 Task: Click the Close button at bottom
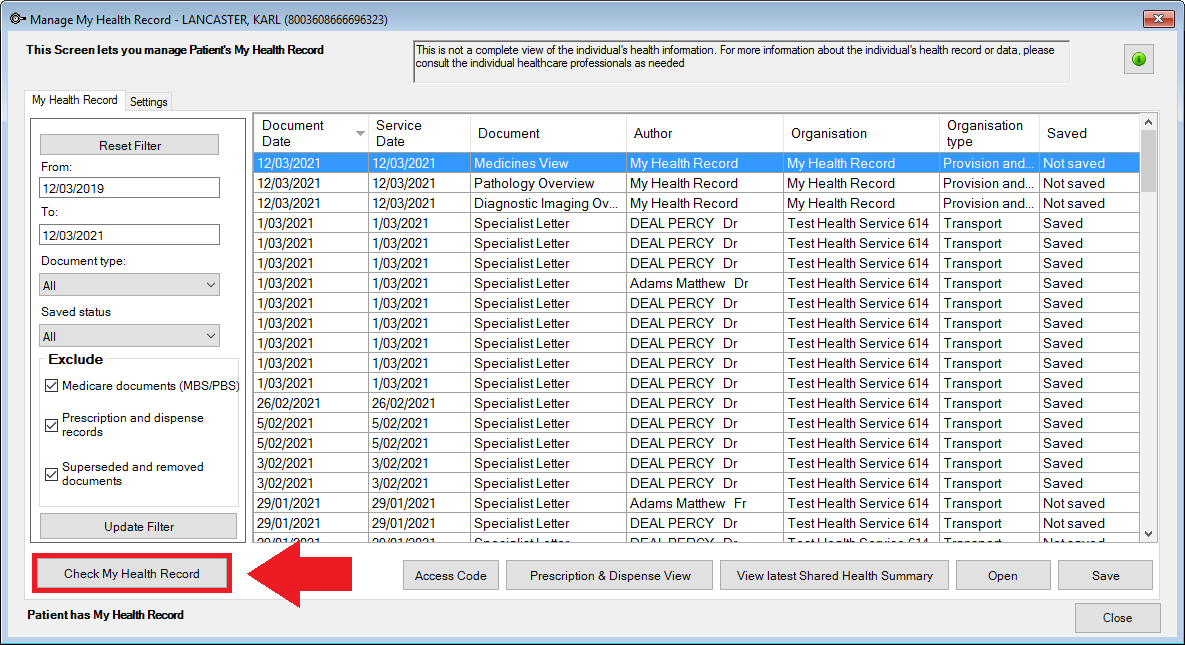(1117, 618)
